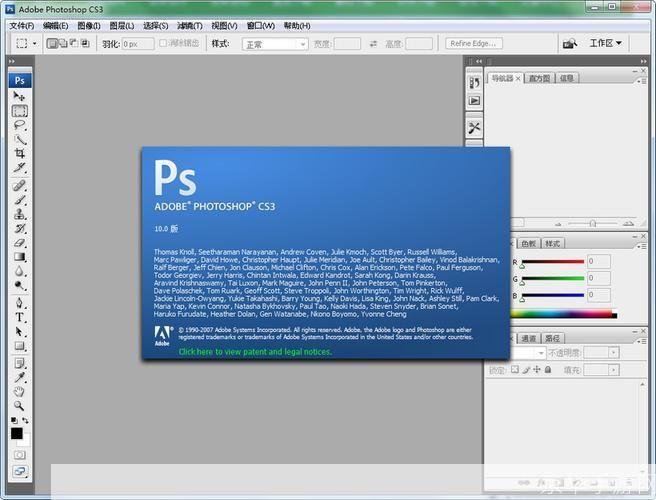
Task: Select the Slice tool
Action: click(x=19, y=167)
